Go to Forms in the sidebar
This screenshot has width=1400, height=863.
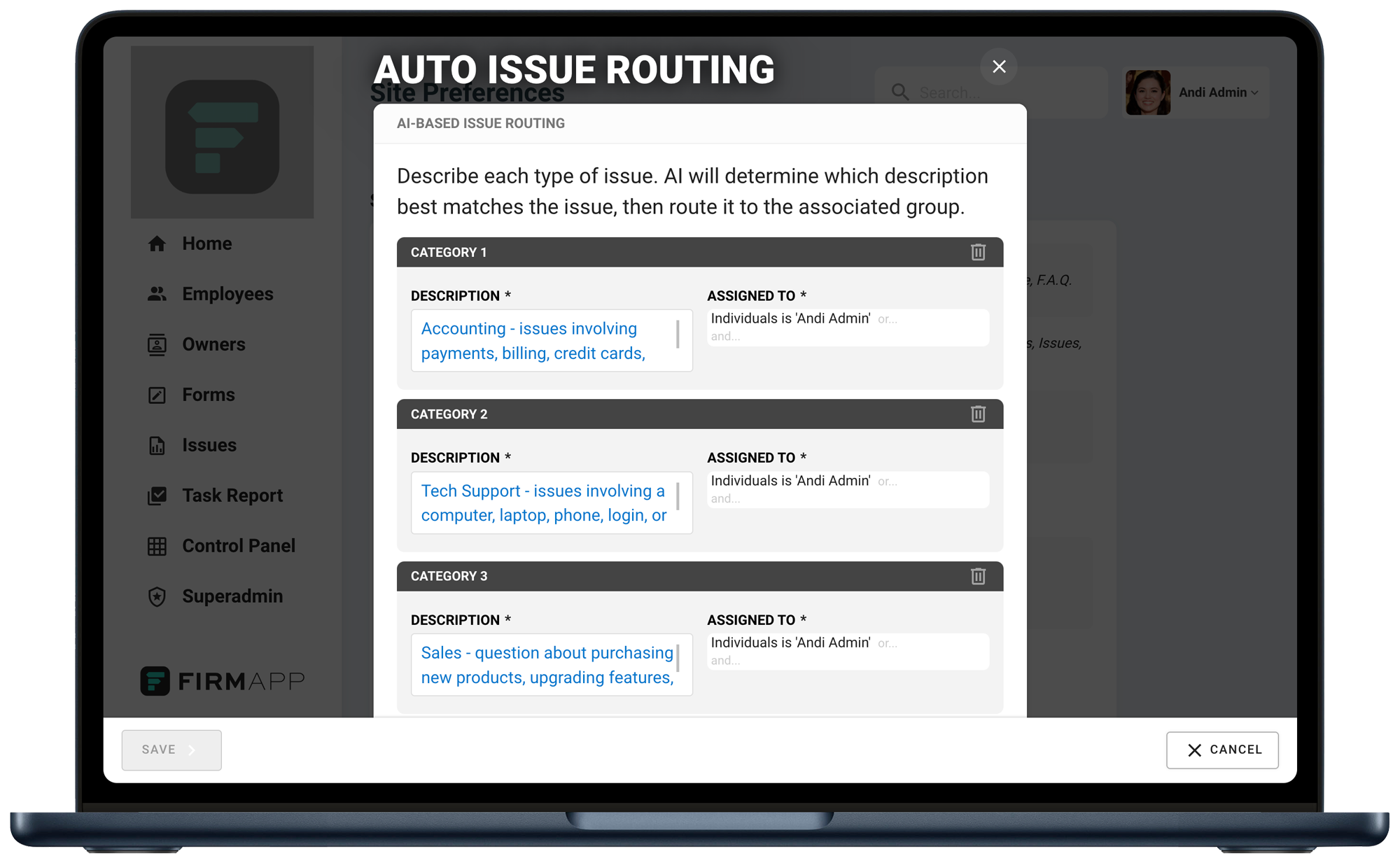[208, 395]
